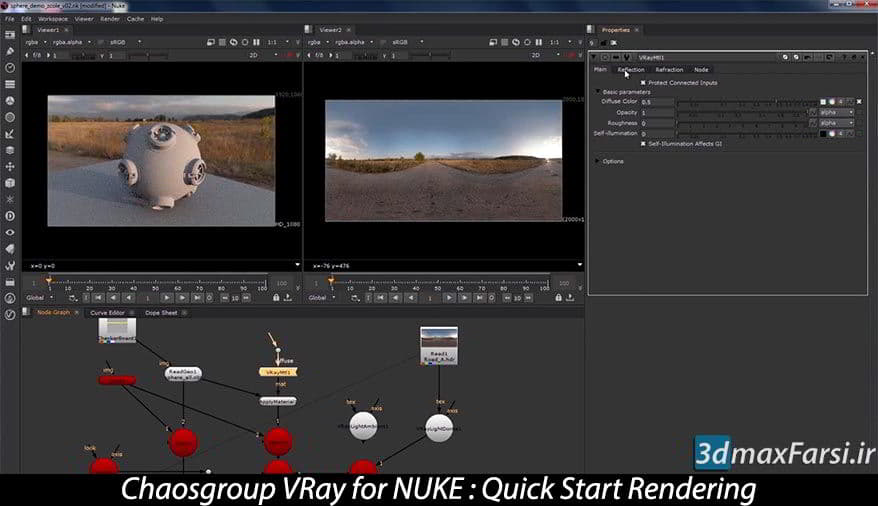Click VRayMtl1 panel help question icon
Screen dimensions: 878x506
point(844,57)
